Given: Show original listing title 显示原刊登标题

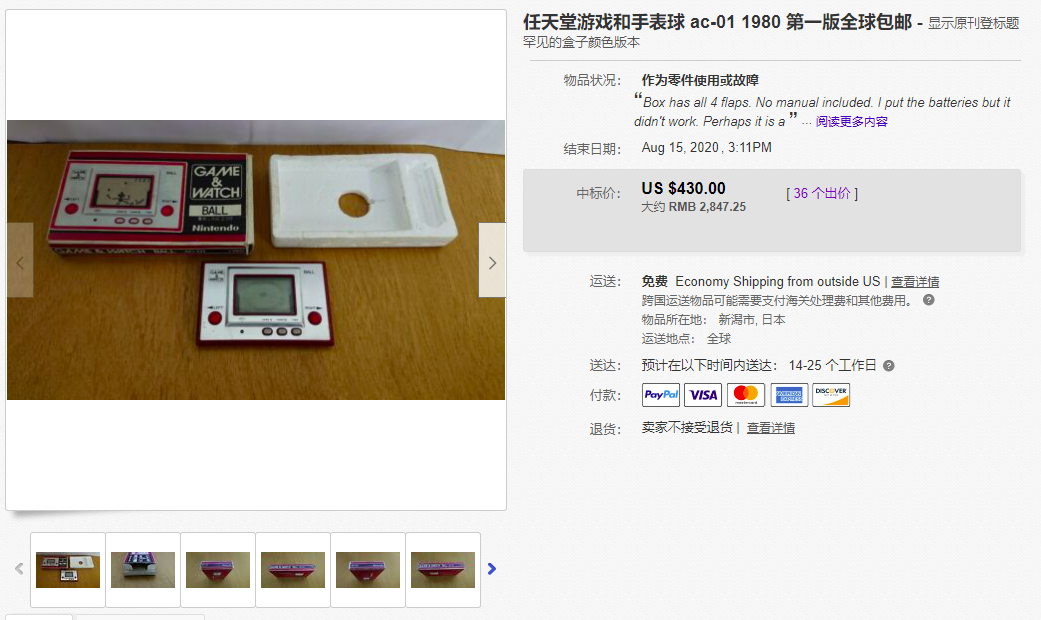Looking at the screenshot, I should click(973, 23).
